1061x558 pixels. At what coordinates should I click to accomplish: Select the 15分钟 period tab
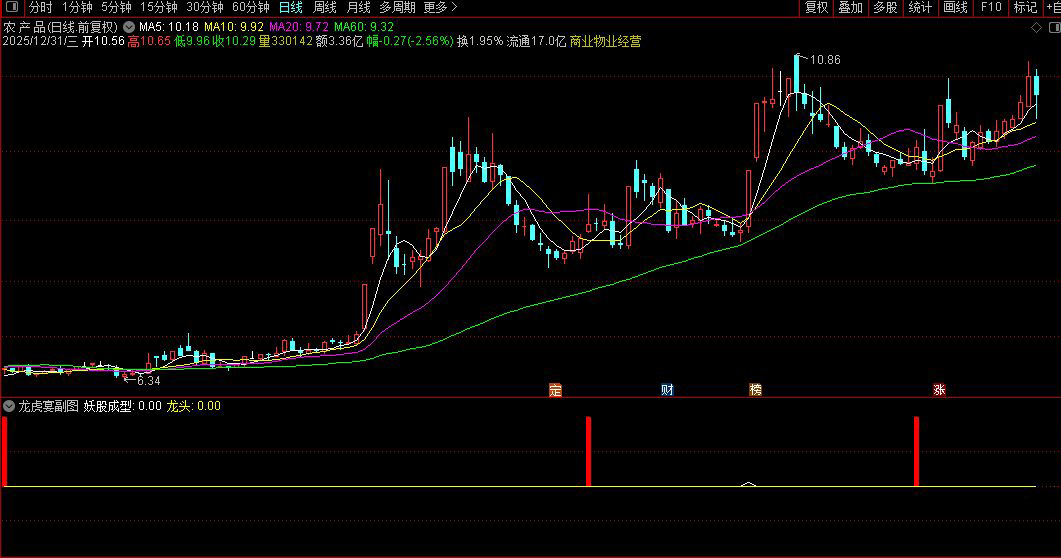click(x=159, y=7)
